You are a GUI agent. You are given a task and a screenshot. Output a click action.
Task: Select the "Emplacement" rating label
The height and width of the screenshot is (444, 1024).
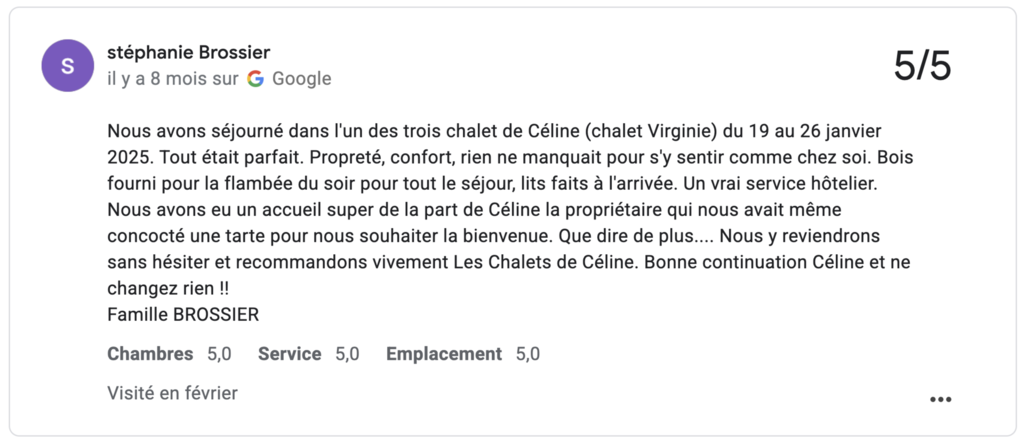click(443, 353)
